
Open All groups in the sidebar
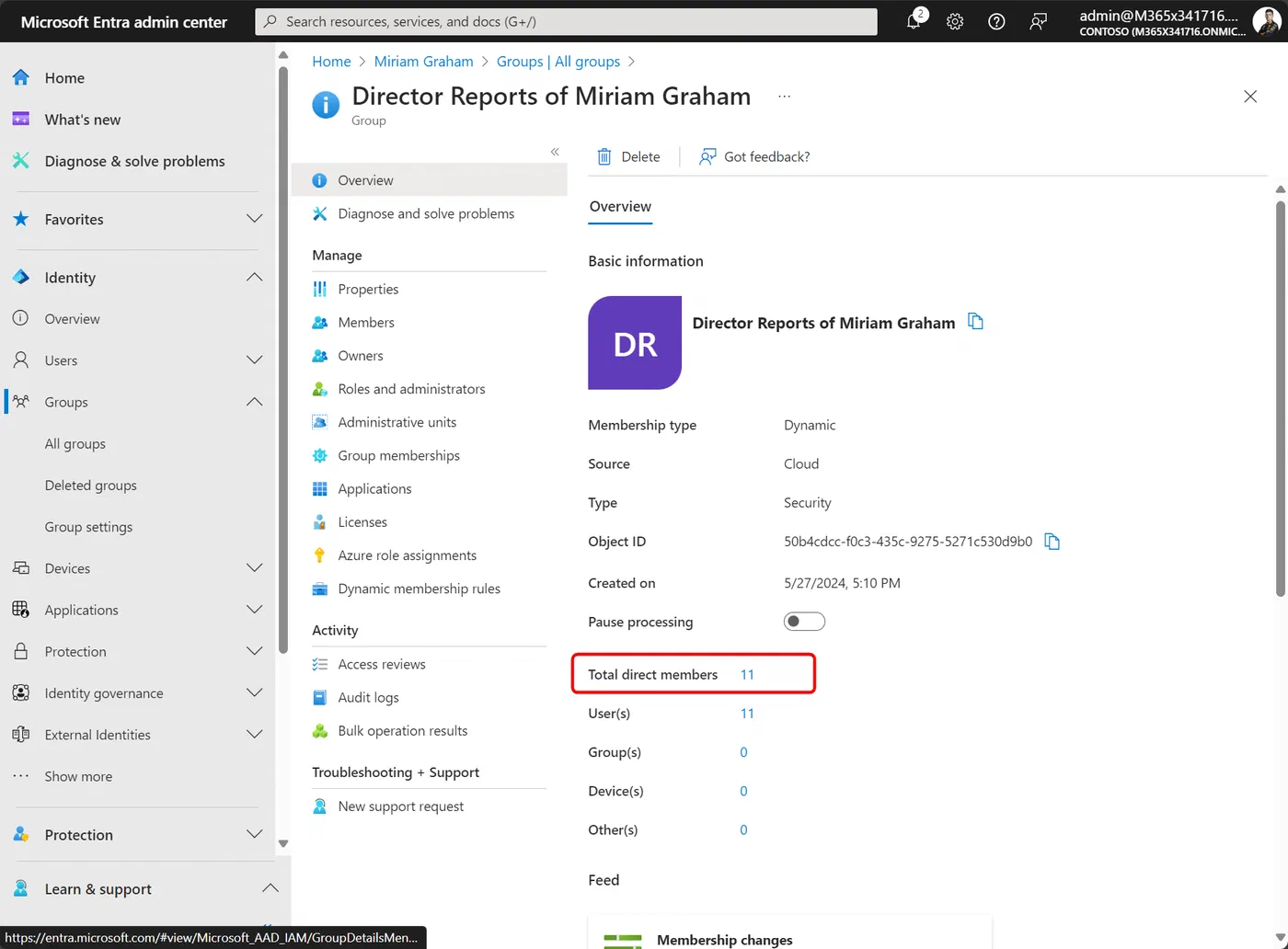pyautogui.click(x=75, y=444)
